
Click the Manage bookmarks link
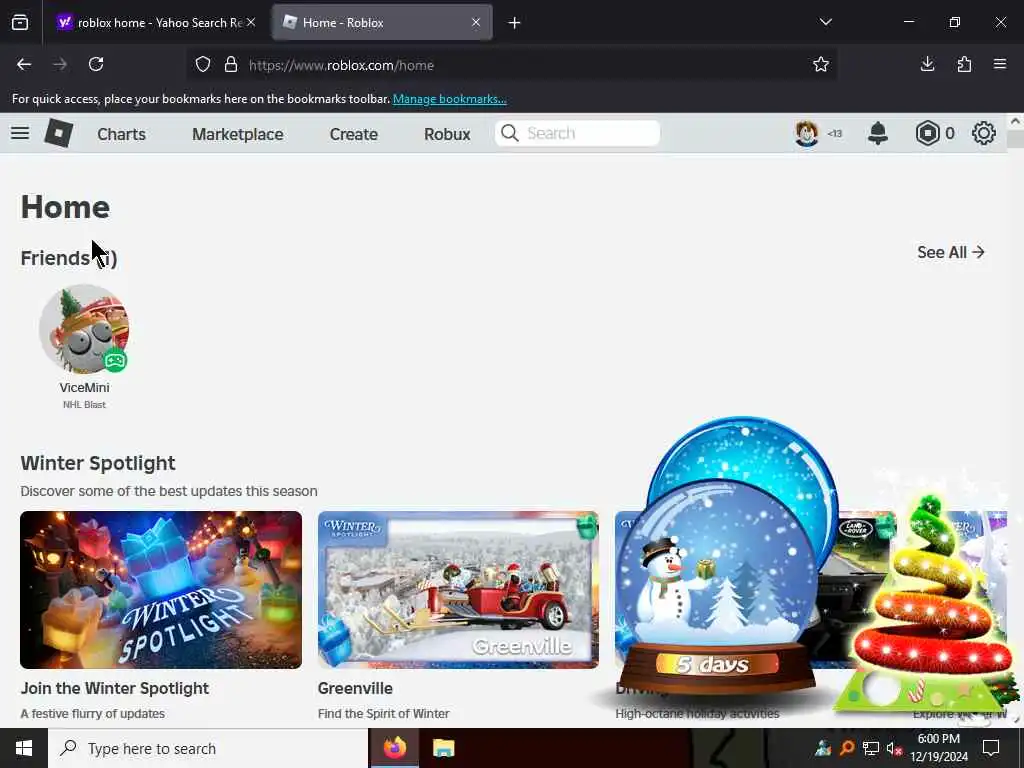pyautogui.click(x=449, y=99)
